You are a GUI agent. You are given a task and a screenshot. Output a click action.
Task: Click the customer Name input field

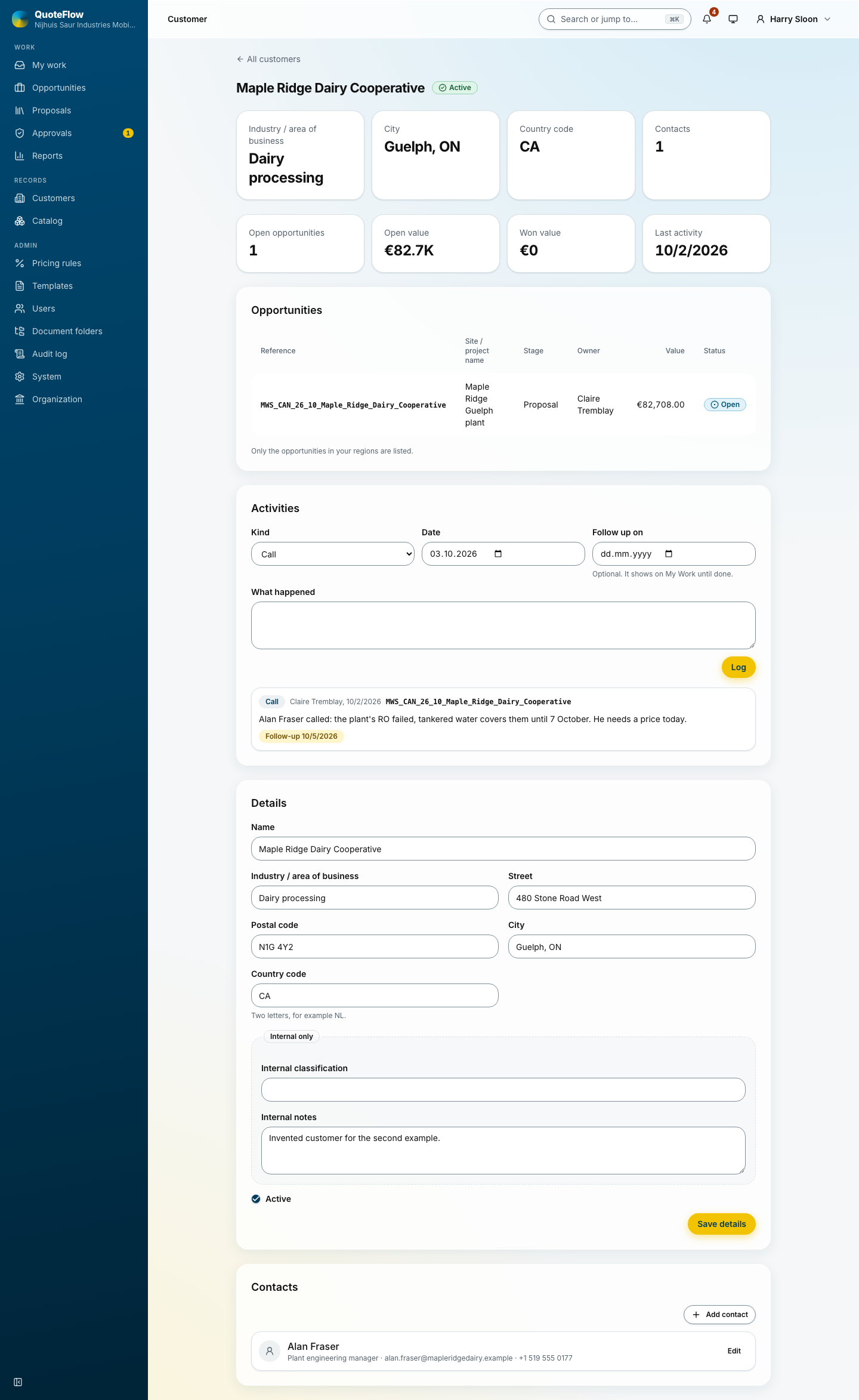[503, 849]
